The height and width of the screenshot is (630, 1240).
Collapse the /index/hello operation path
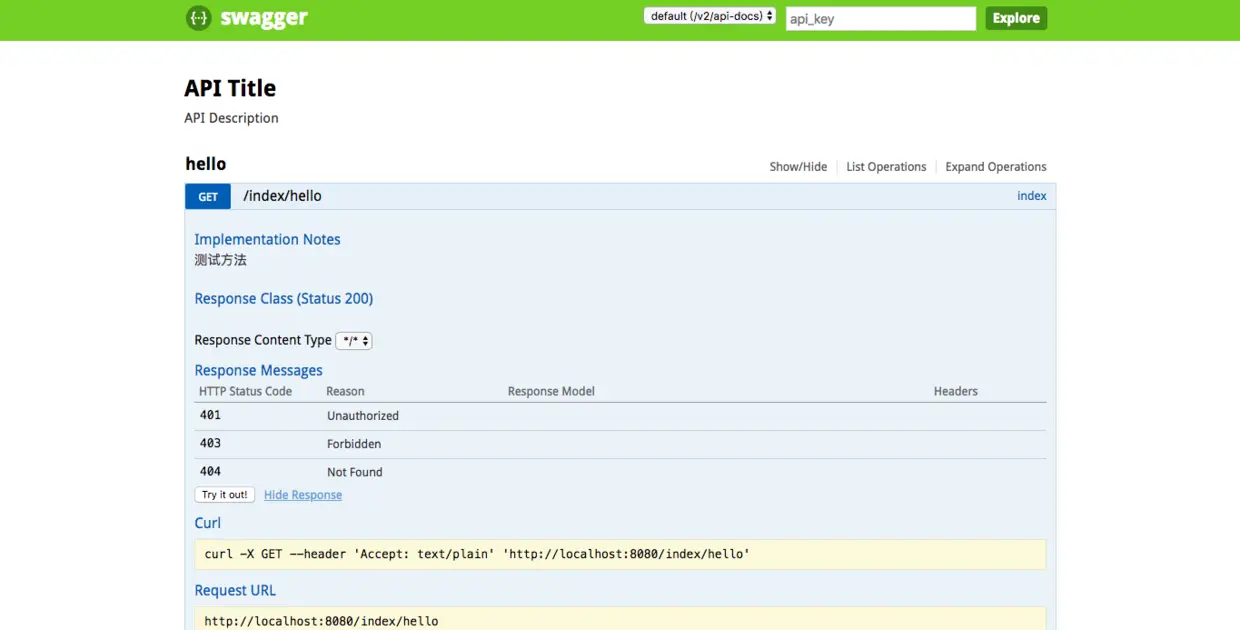[x=283, y=196]
